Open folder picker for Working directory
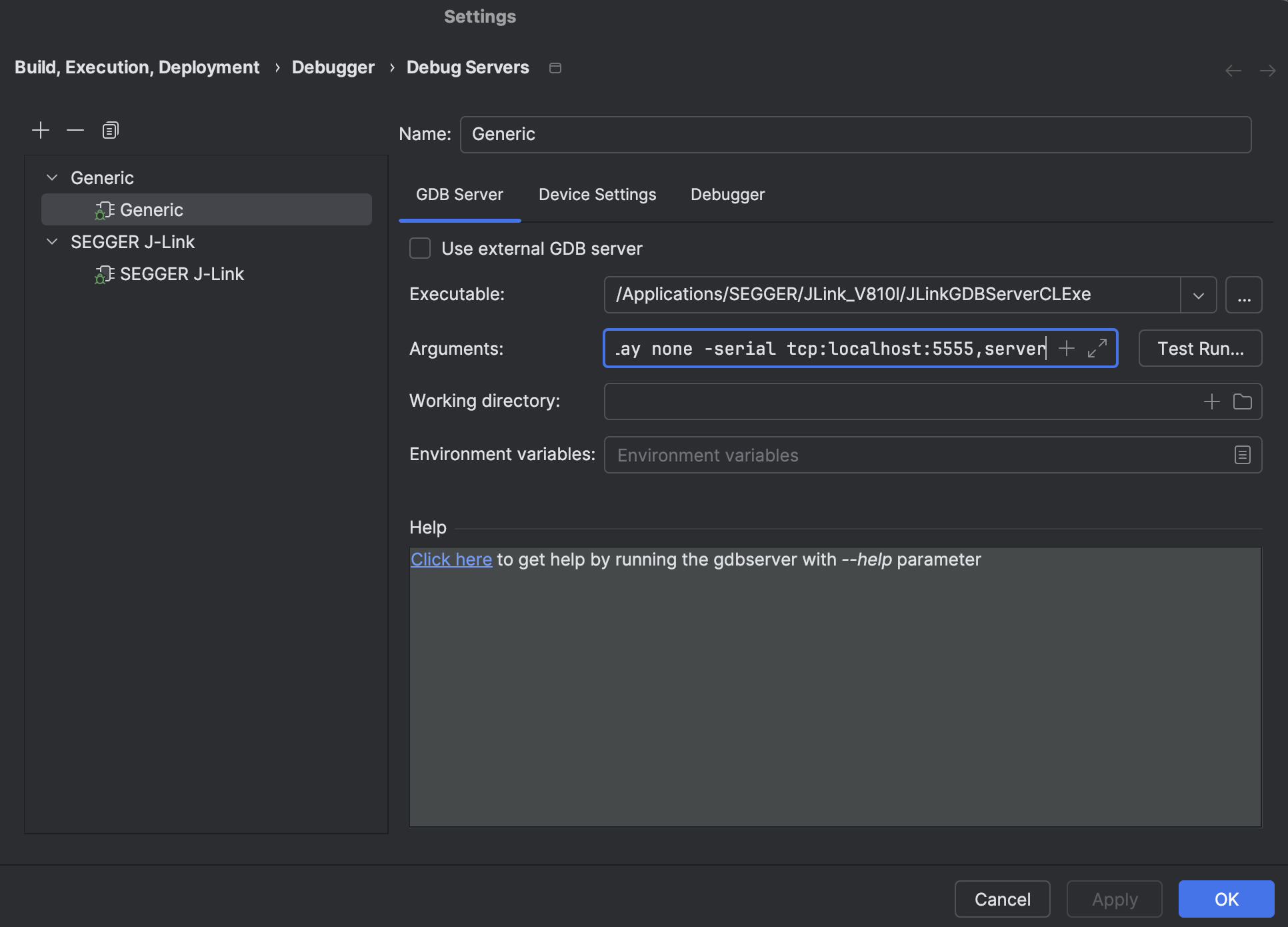The width and height of the screenshot is (1288, 927). coord(1243,401)
